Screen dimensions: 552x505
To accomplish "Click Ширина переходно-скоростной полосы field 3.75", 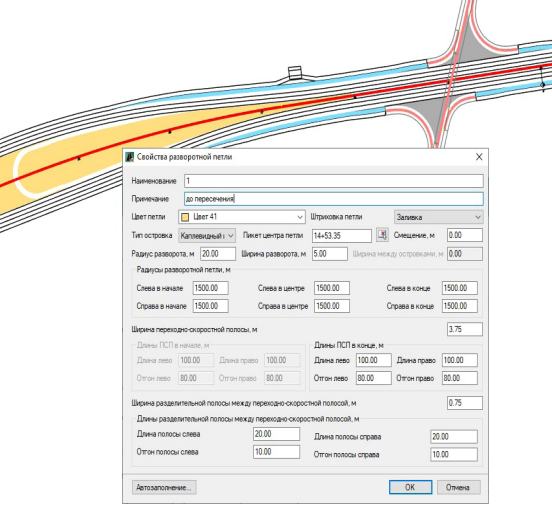I will click(465, 329).
